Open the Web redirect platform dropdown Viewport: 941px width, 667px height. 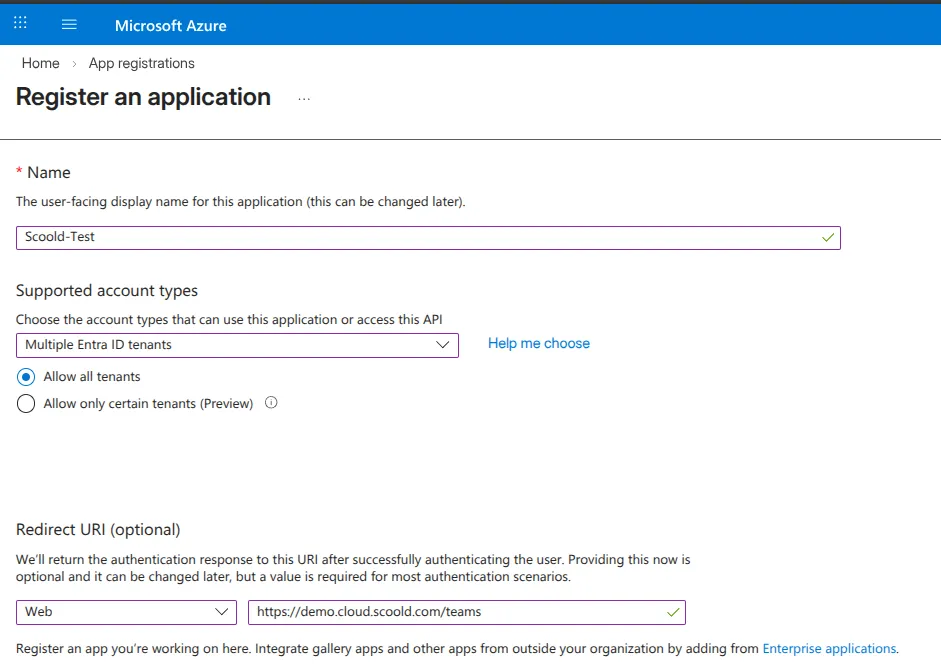pyautogui.click(x=126, y=611)
